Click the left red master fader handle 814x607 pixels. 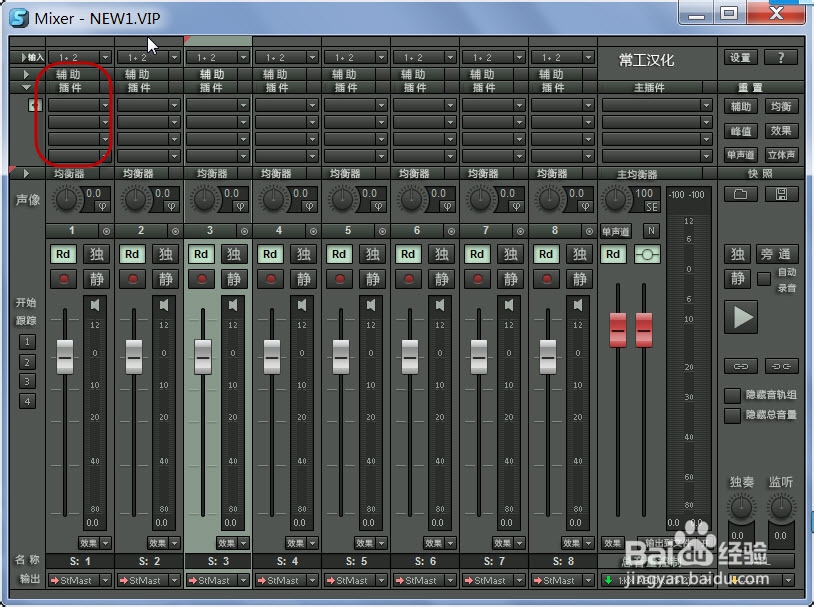(x=618, y=330)
